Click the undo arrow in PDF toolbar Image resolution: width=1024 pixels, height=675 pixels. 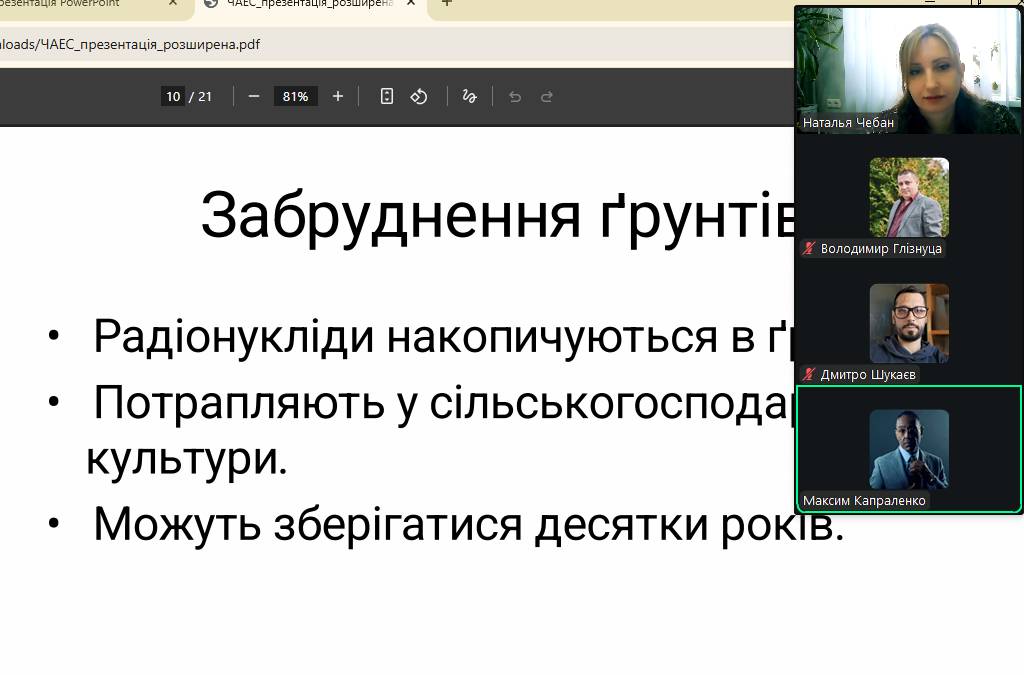pos(515,96)
